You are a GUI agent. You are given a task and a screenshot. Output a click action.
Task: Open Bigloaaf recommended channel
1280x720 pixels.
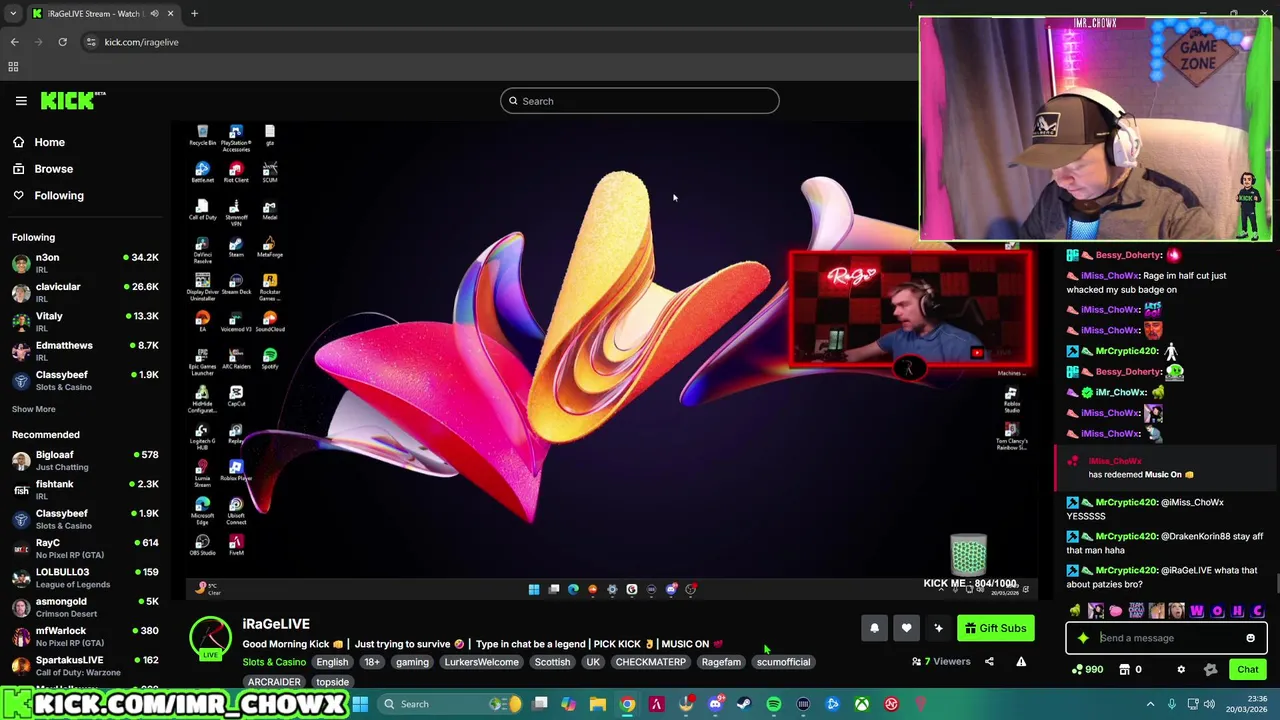85,460
